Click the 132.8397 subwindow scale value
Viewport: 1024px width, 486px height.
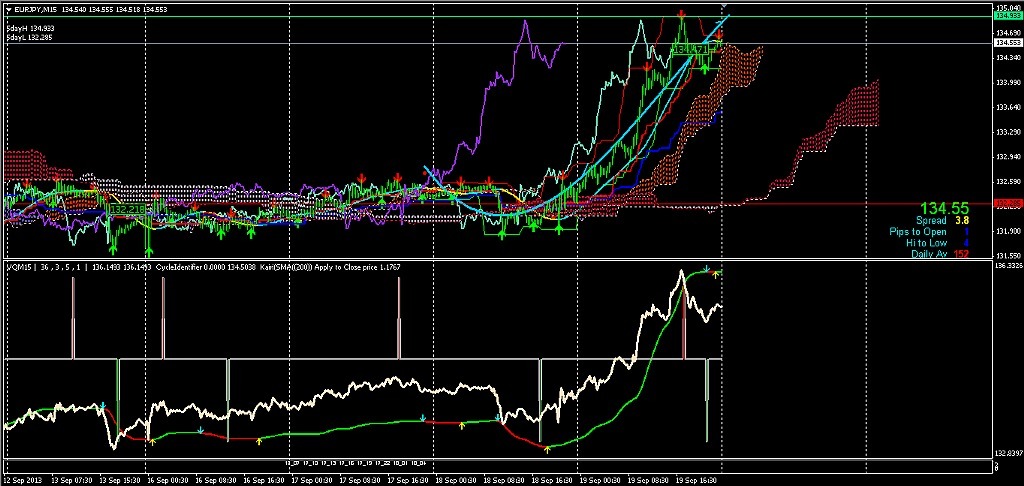click(x=1009, y=453)
